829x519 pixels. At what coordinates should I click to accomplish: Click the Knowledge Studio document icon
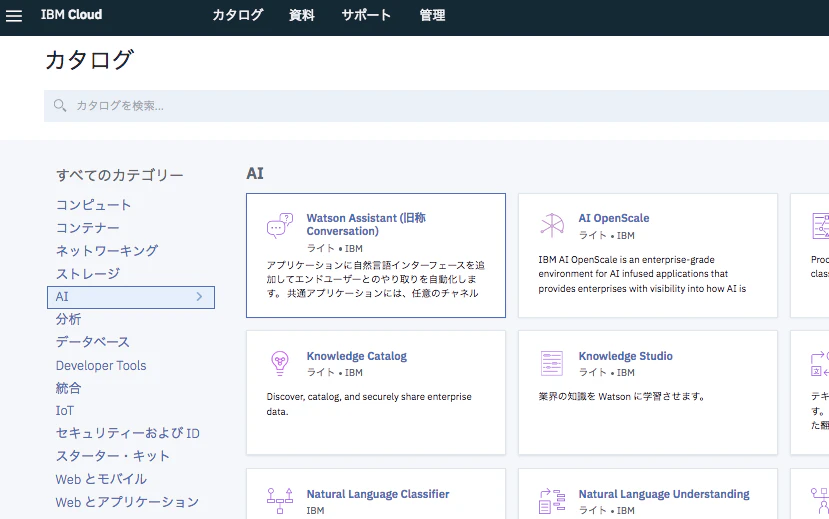click(x=552, y=364)
